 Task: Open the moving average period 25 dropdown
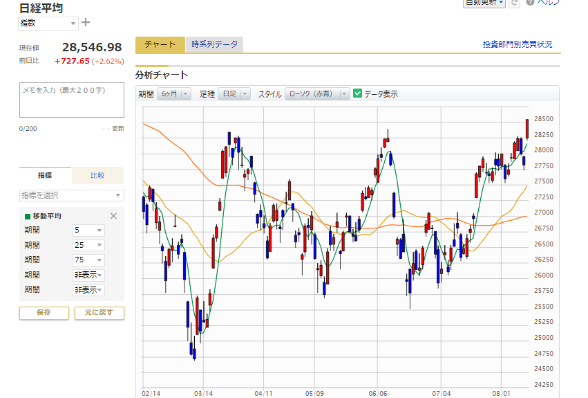[x=88, y=245]
